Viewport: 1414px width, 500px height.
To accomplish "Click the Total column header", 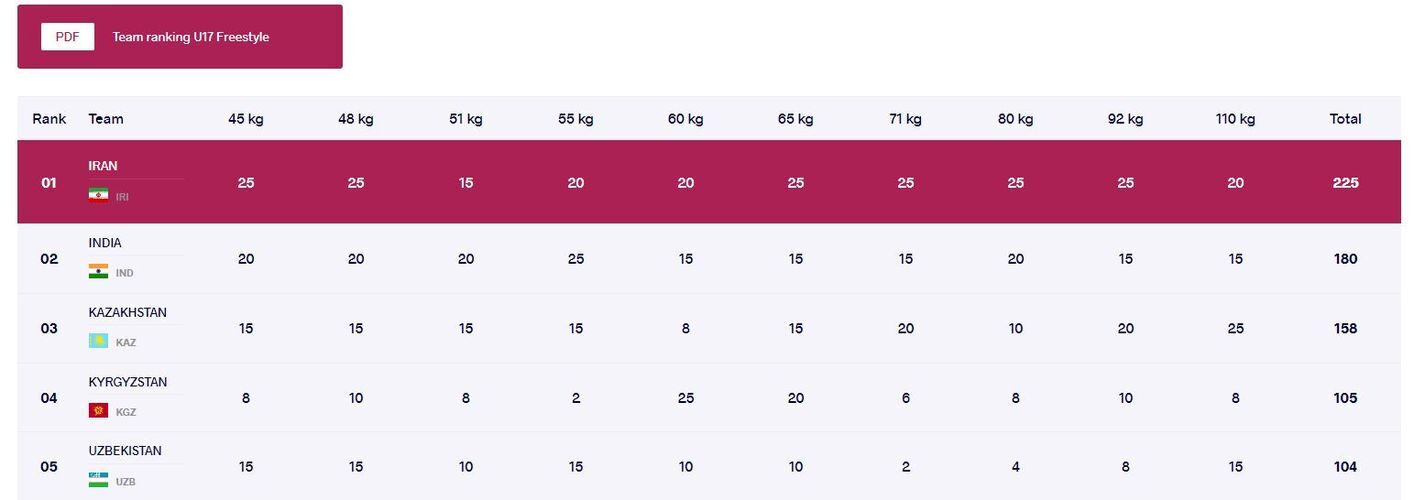I will tap(1345, 119).
